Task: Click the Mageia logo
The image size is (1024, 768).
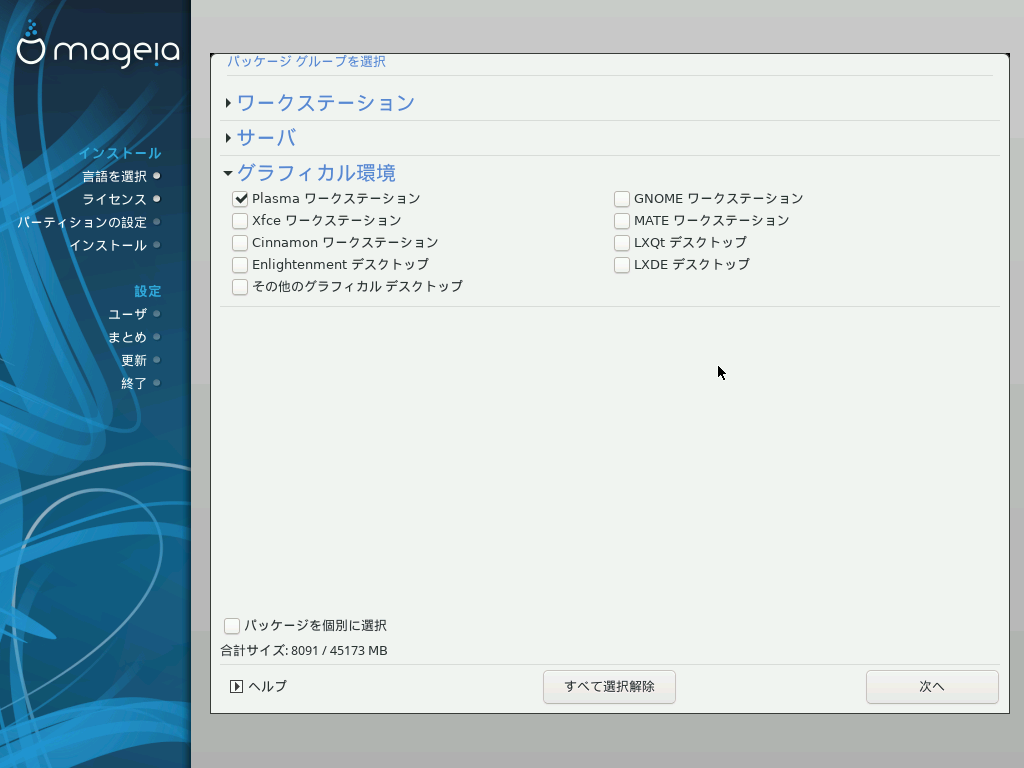Action: click(97, 44)
